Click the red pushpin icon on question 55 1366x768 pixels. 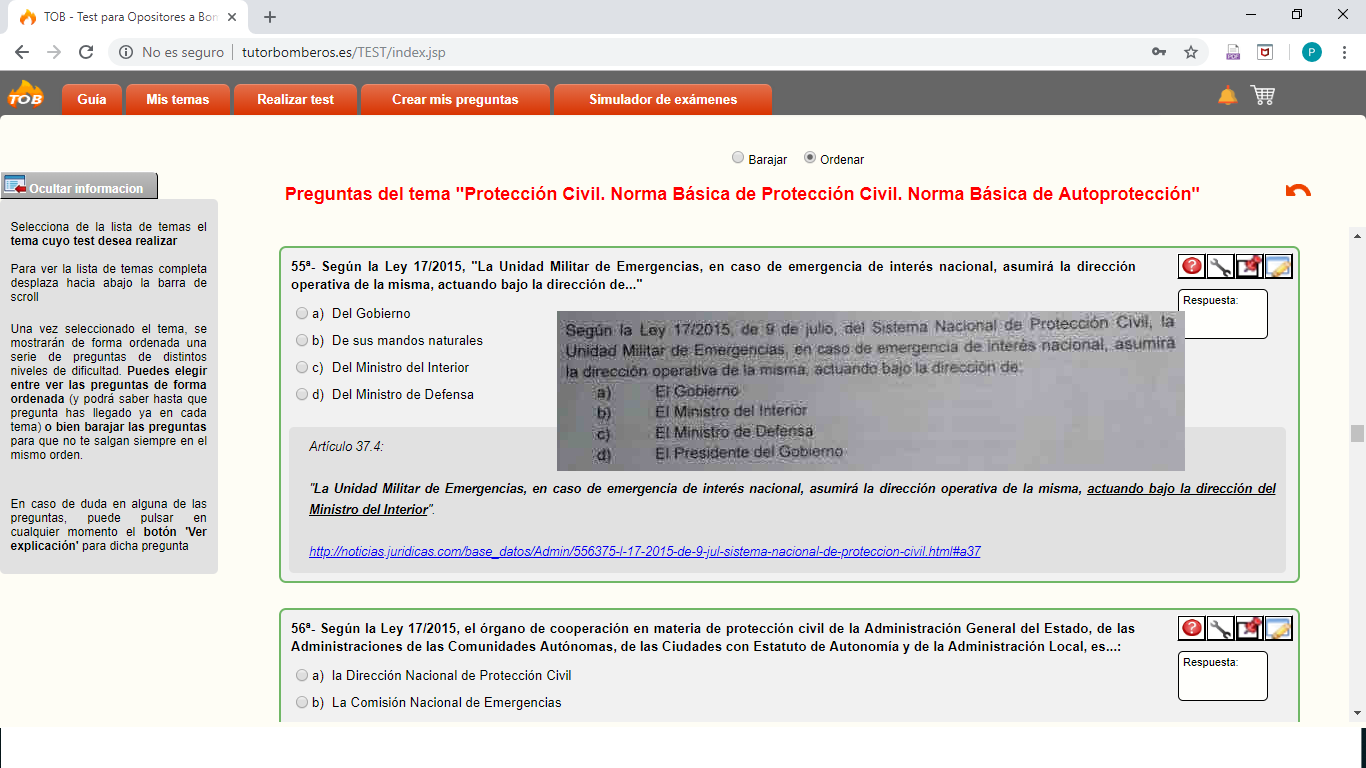click(x=1250, y=266)
